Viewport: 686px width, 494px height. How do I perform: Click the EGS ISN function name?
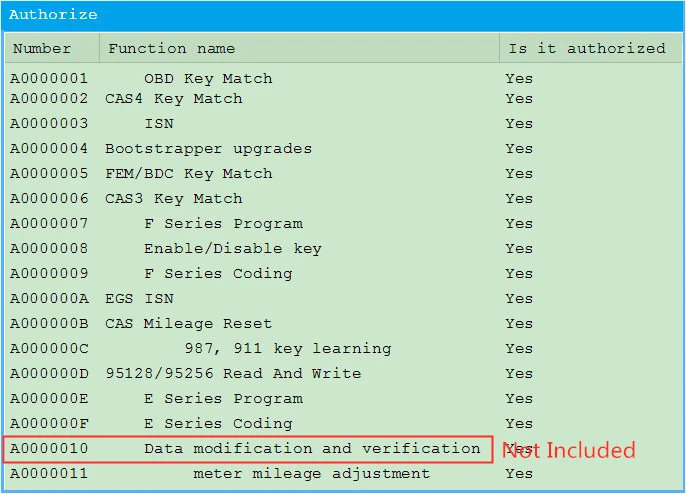pos(139,298)
